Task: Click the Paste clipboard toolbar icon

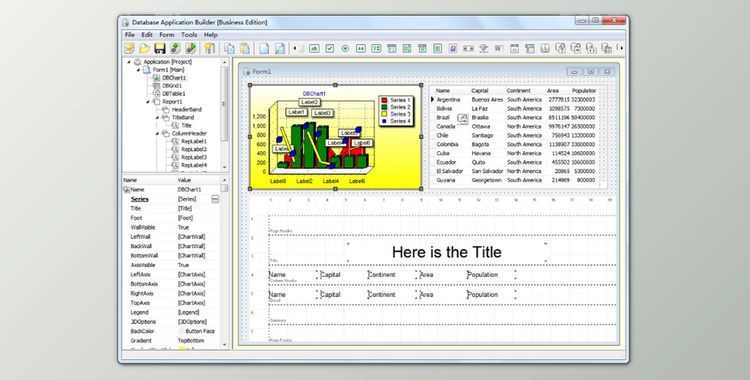Action: (245, 48)
